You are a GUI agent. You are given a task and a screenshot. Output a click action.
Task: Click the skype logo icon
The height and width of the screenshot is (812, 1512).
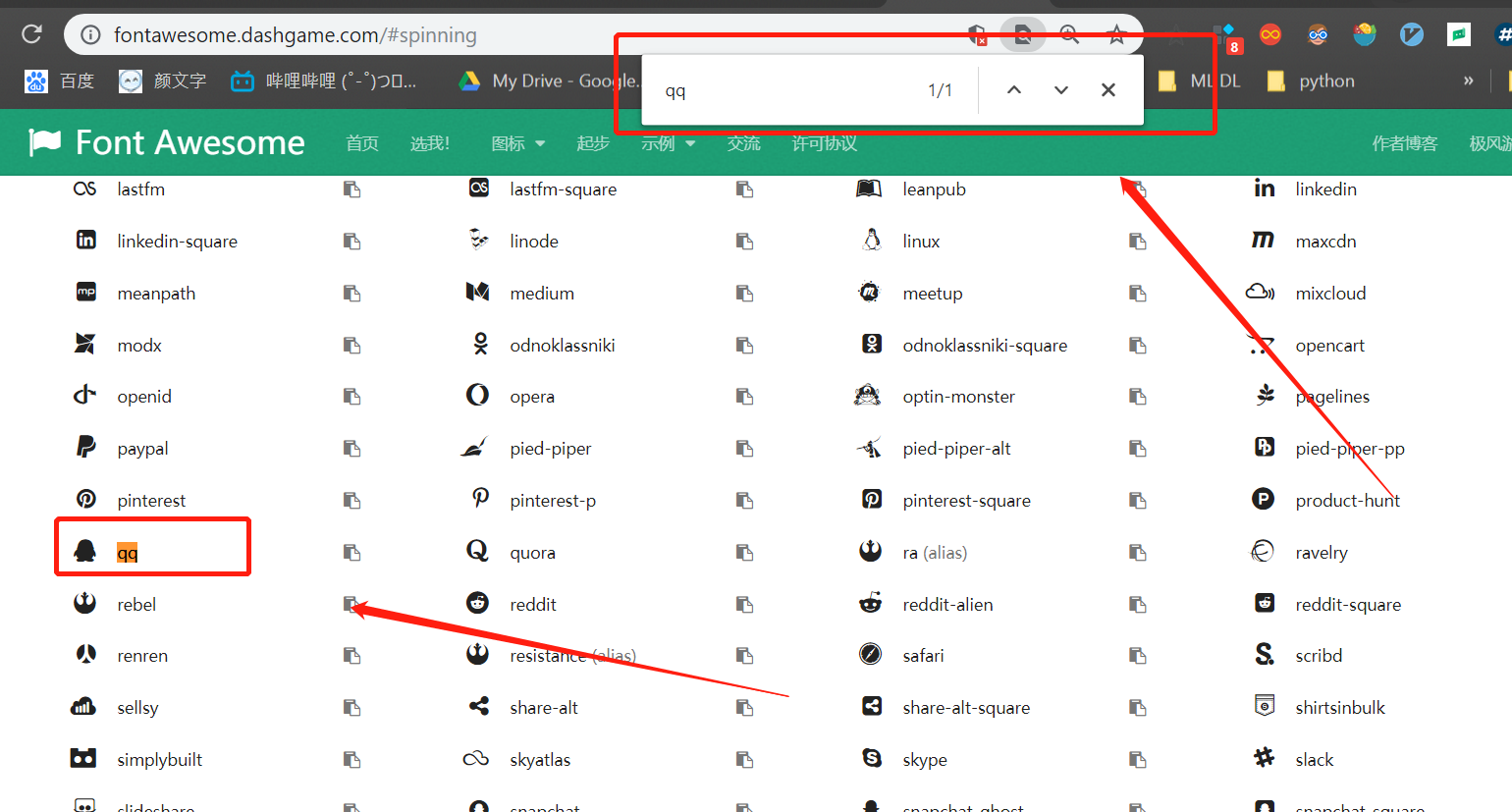click(872, 757)
